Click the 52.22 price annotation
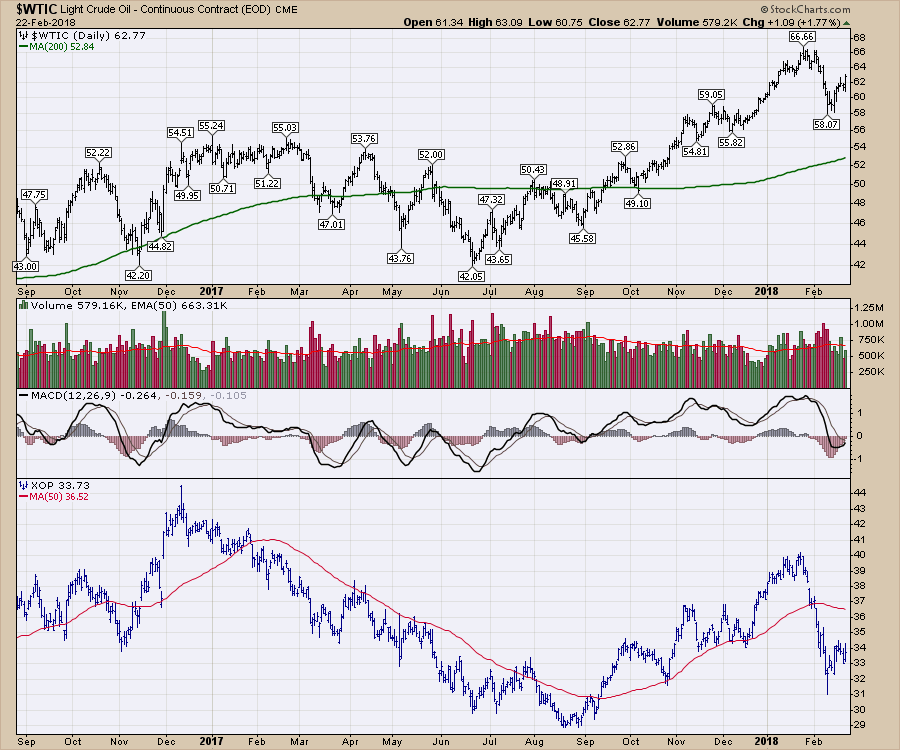Screen dimensions: 900x750 pyautogui.click(x=98, y=153)
